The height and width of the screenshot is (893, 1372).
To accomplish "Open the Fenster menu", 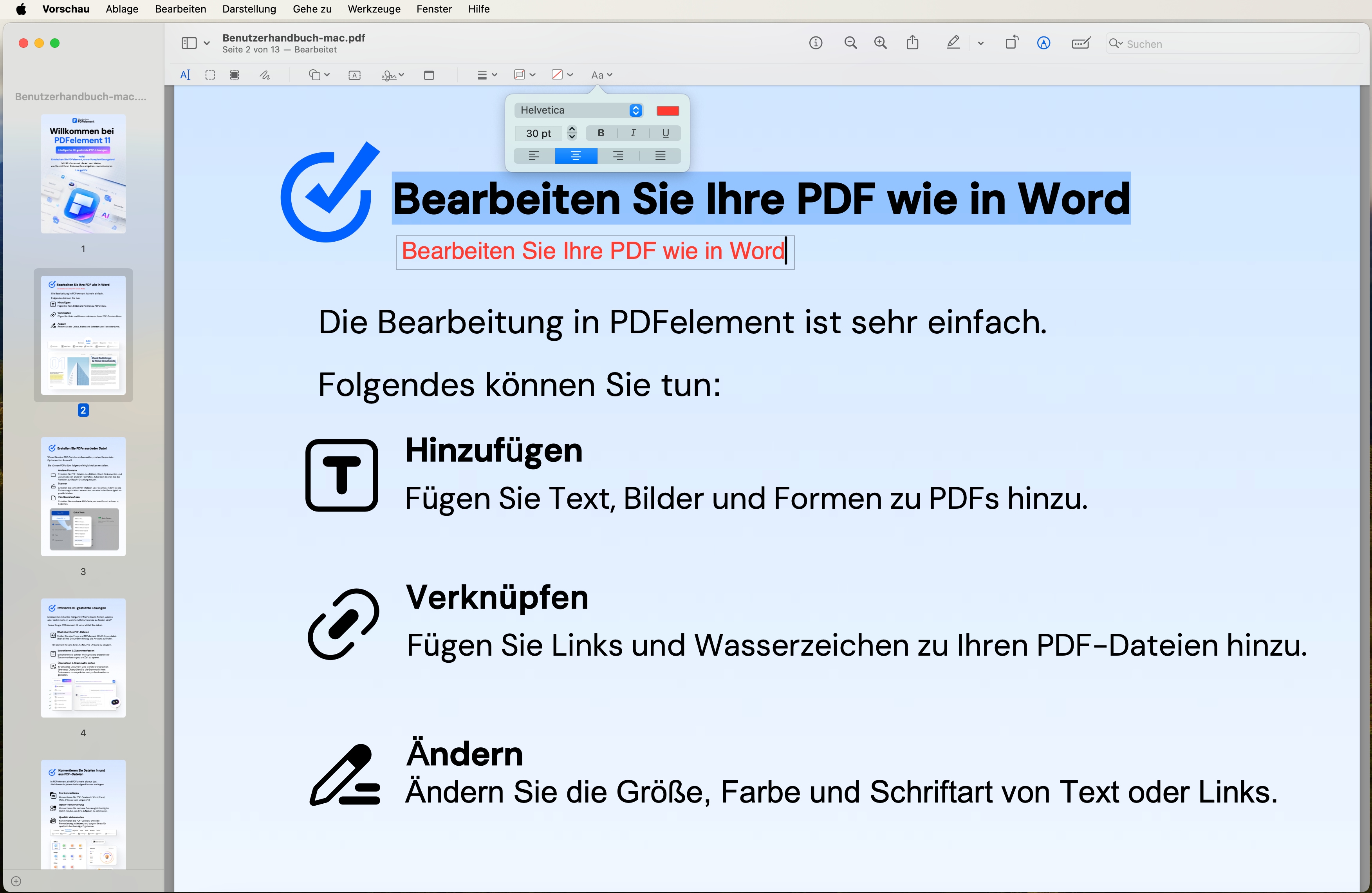I will pyautogui.click(x=434, y=9).
